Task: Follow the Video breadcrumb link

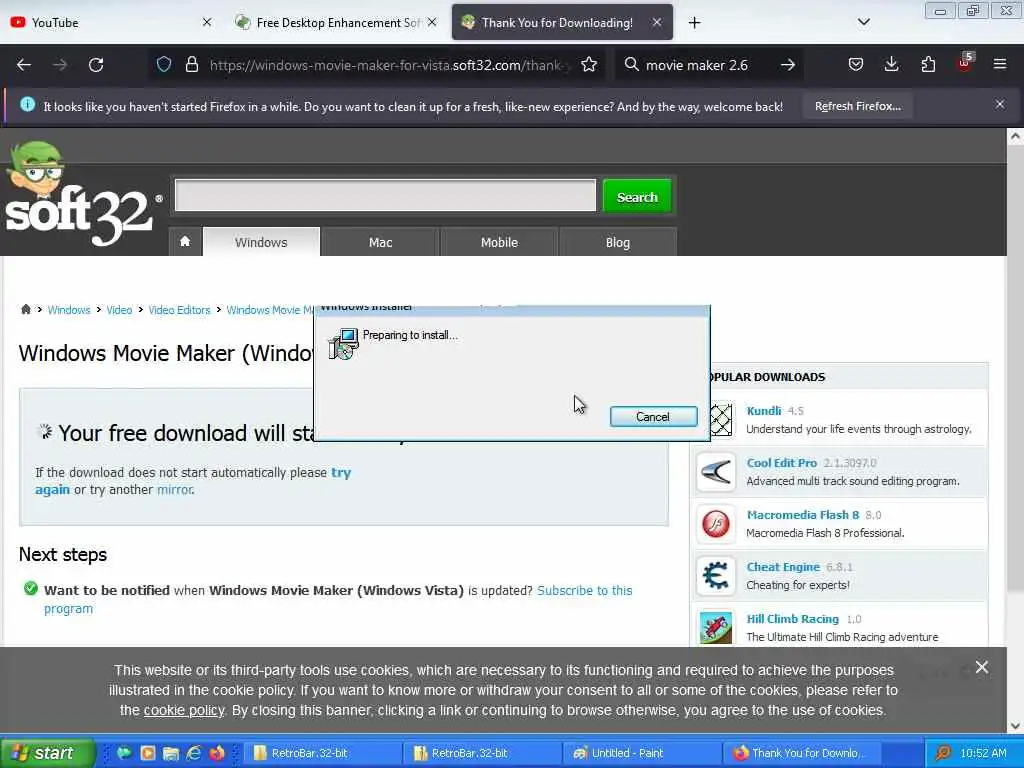Action: (119, 310)
